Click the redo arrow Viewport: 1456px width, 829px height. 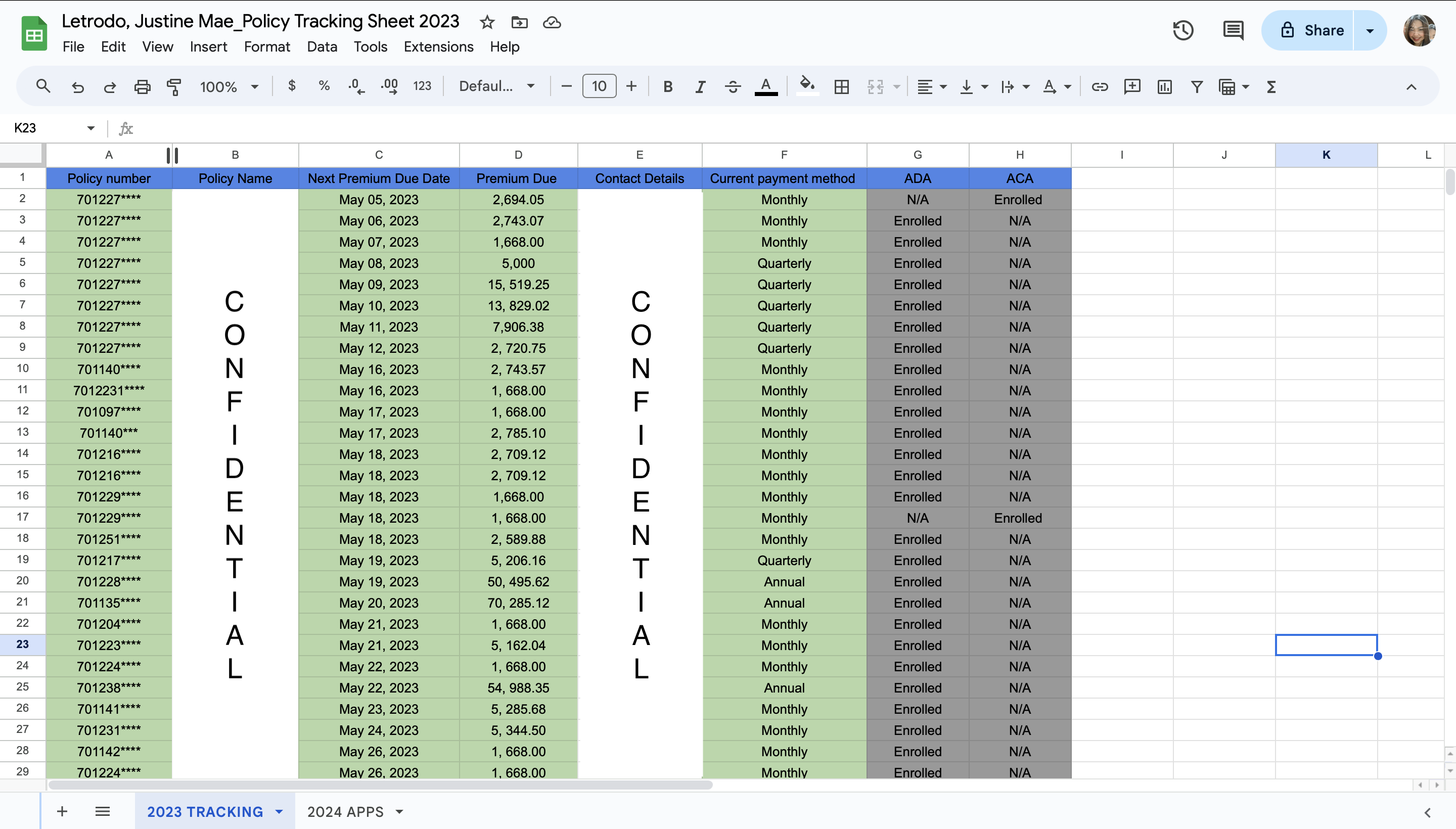110,86
